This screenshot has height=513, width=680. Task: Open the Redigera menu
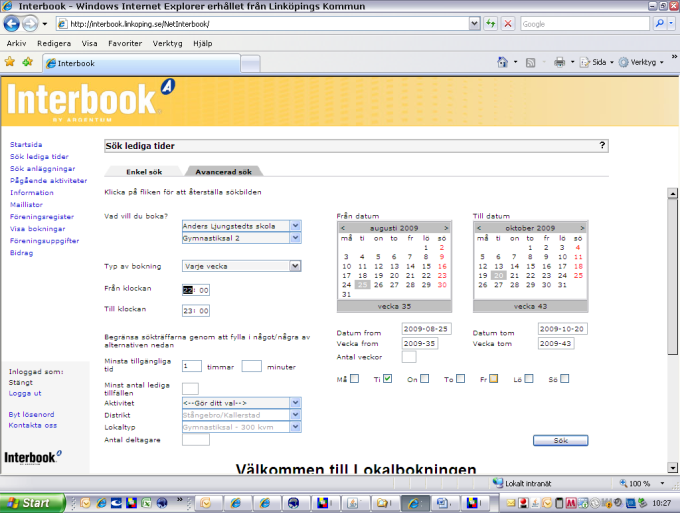coord(54,43)
